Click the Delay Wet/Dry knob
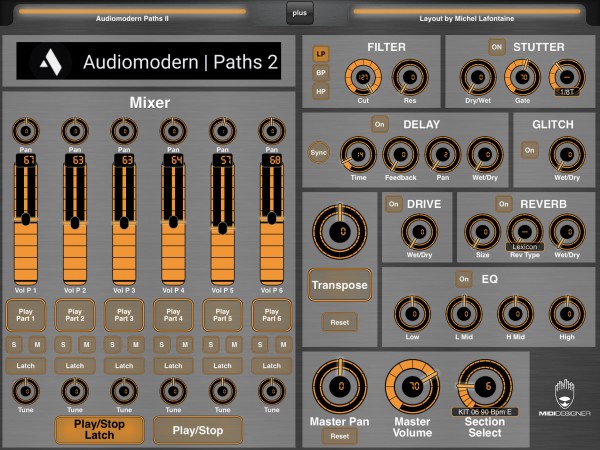600x450 pixels. click(x=485, y=155)
